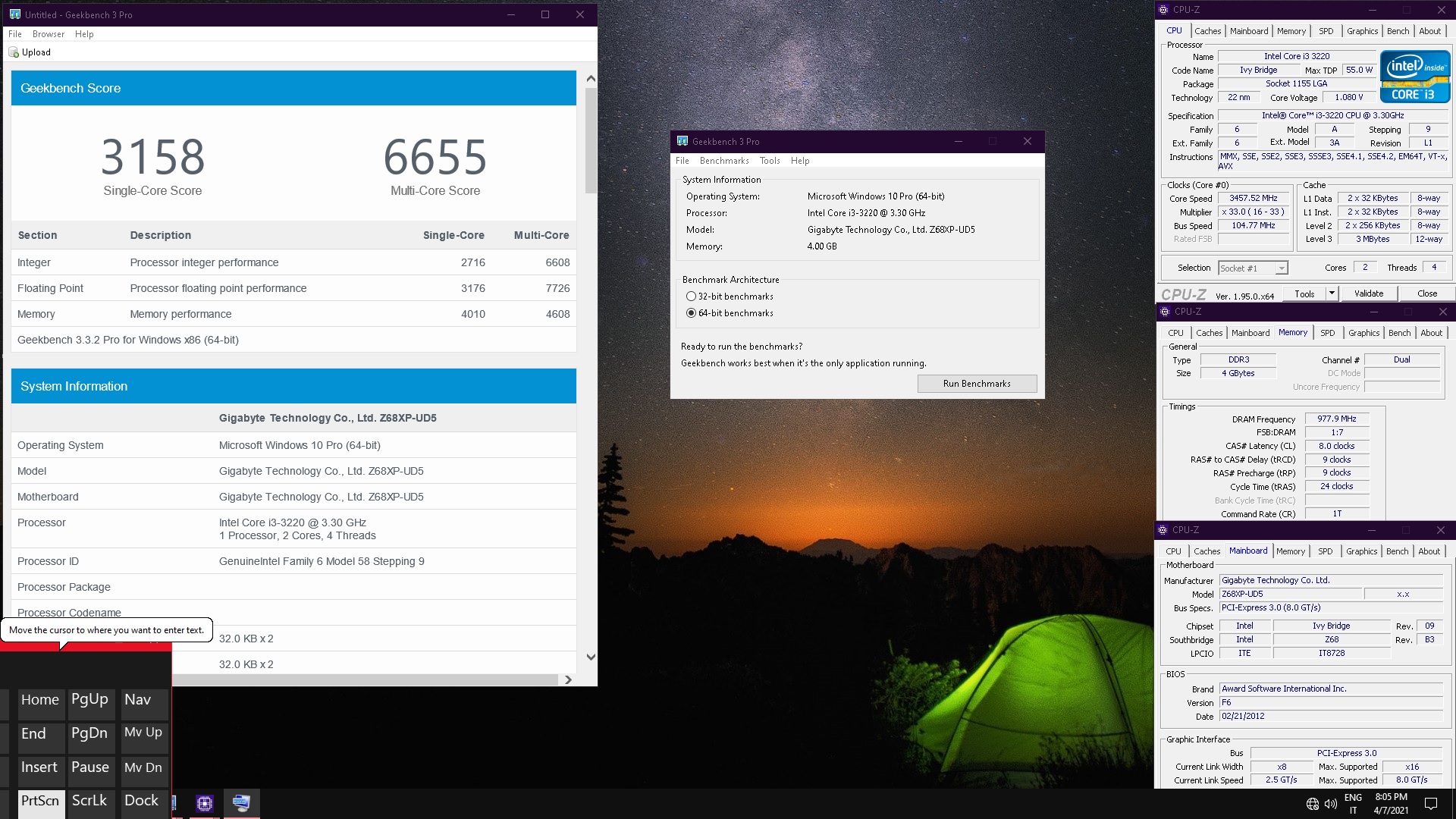Click the Intel Core i3 logo in CPU-Z
Viewport: 1456px width, 819px height.
pyautogui.click(x=1414, y=77)
